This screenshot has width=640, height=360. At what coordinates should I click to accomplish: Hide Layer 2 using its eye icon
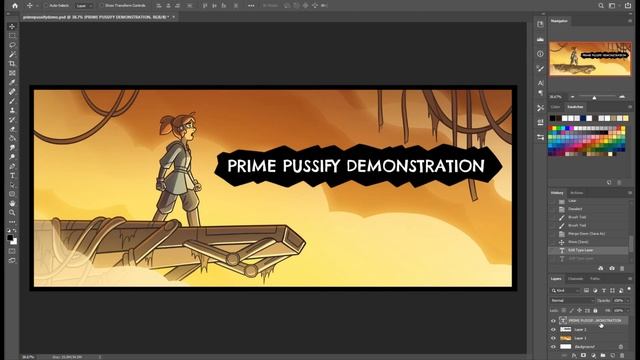tap(553, 329)
